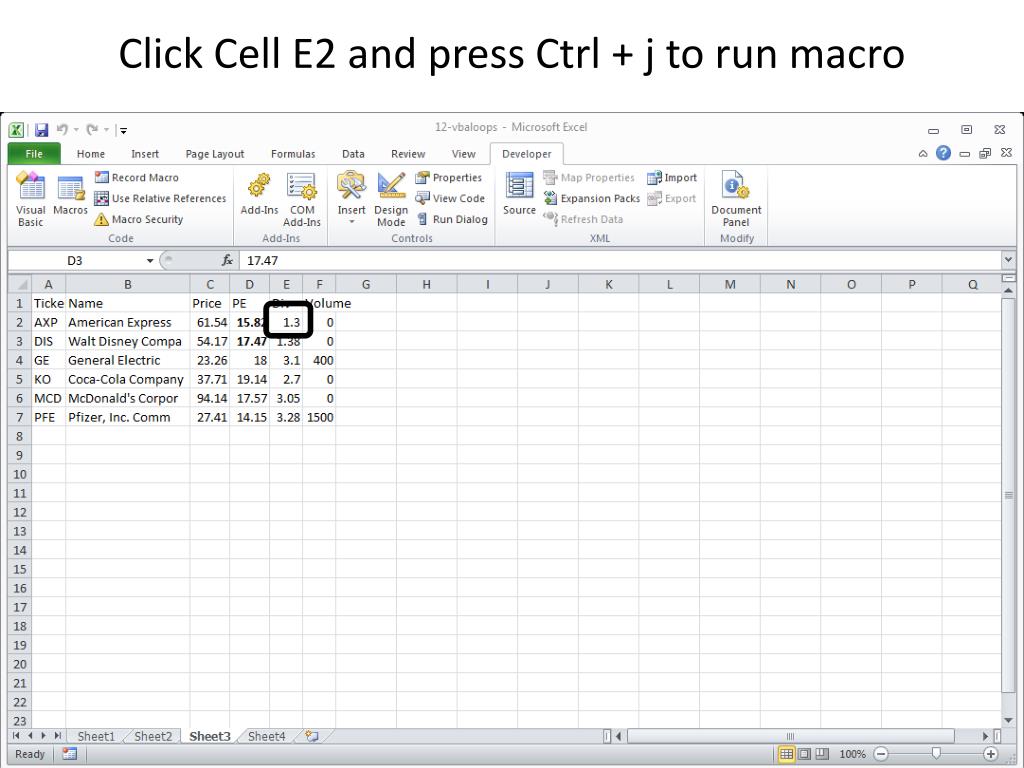The width and height of the screenshot is (1024, 768).
Task: Click Refresh Data
Action: [x=583, y=219]
